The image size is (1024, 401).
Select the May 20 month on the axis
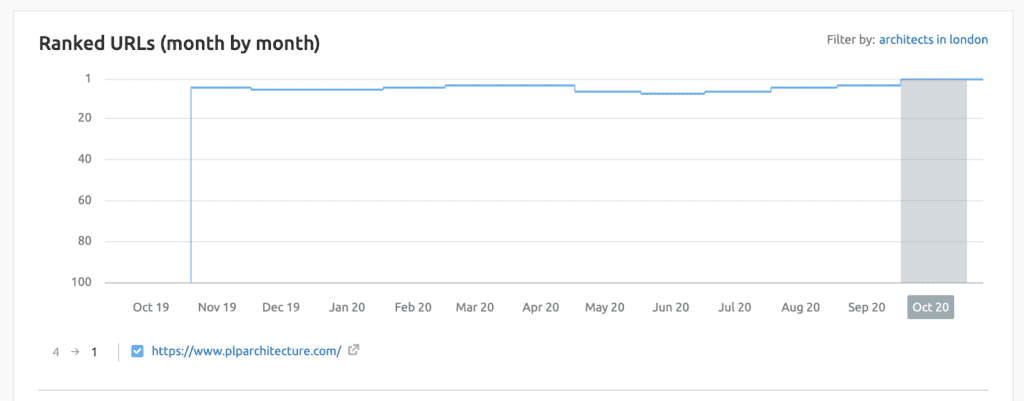[x=605, y=307]
